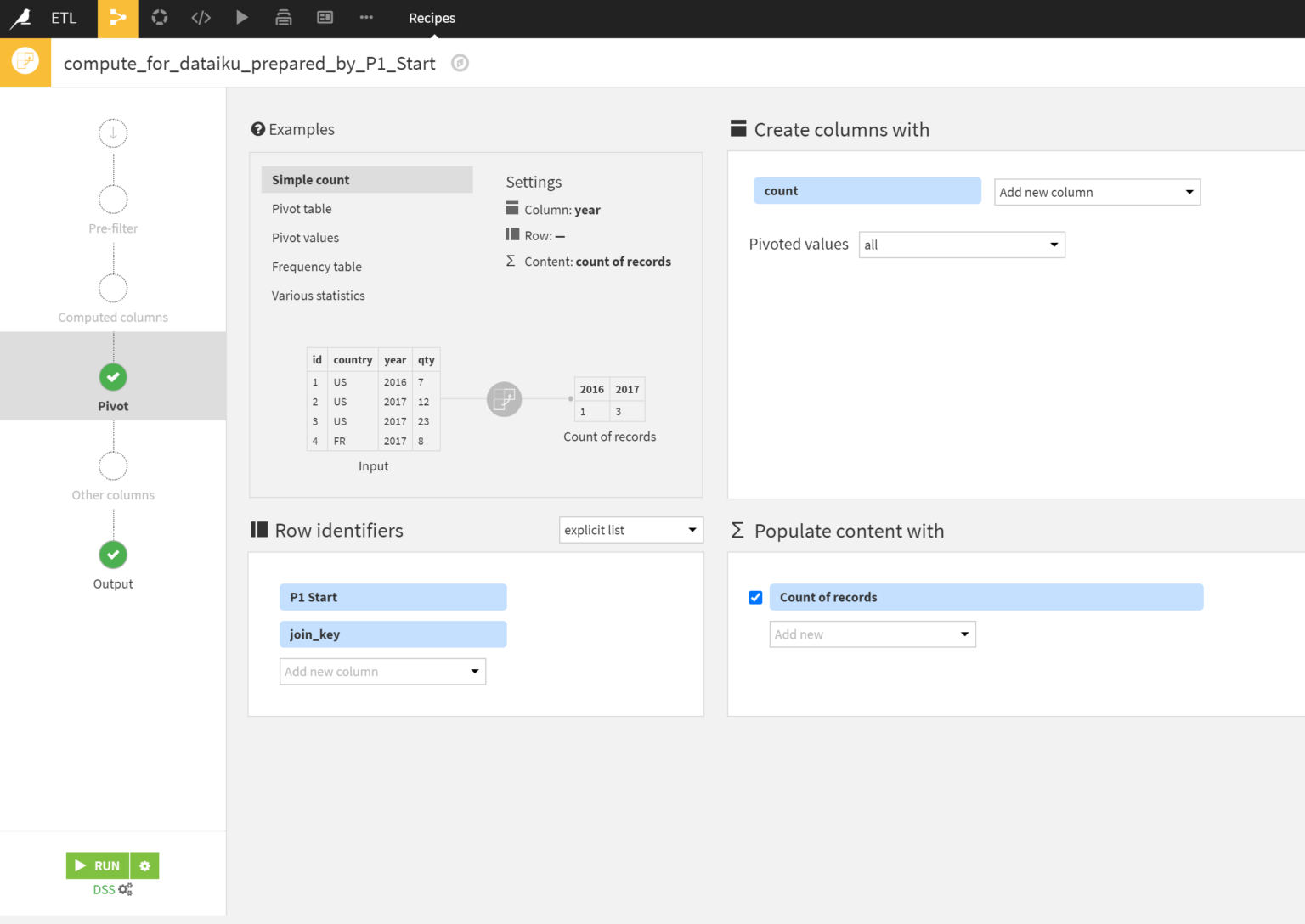Open the Add new content dropdown

872,634
